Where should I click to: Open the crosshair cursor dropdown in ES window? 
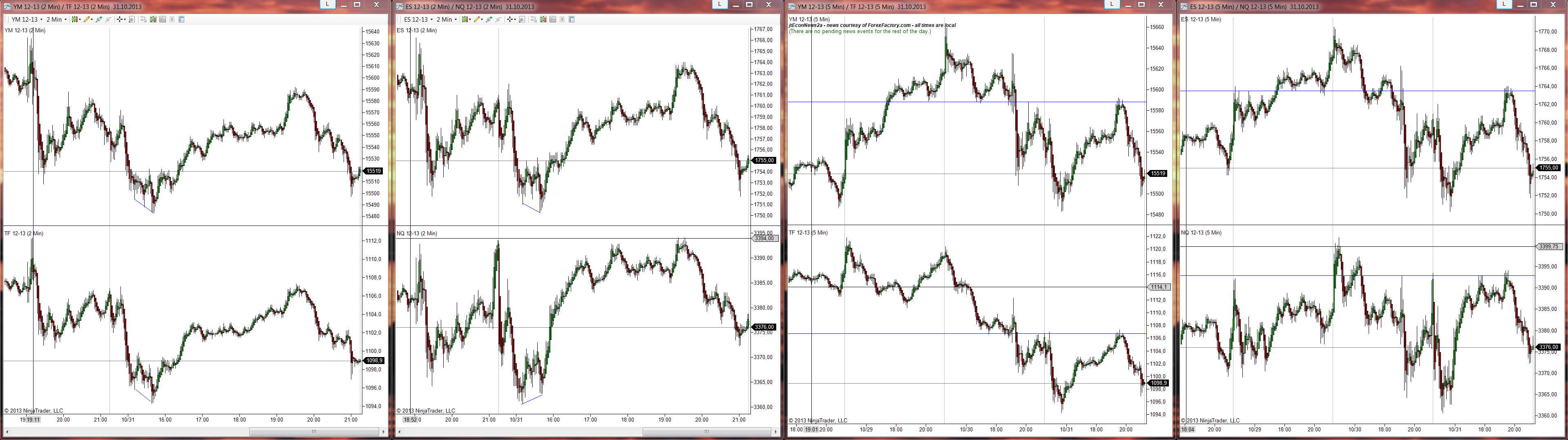511,20
